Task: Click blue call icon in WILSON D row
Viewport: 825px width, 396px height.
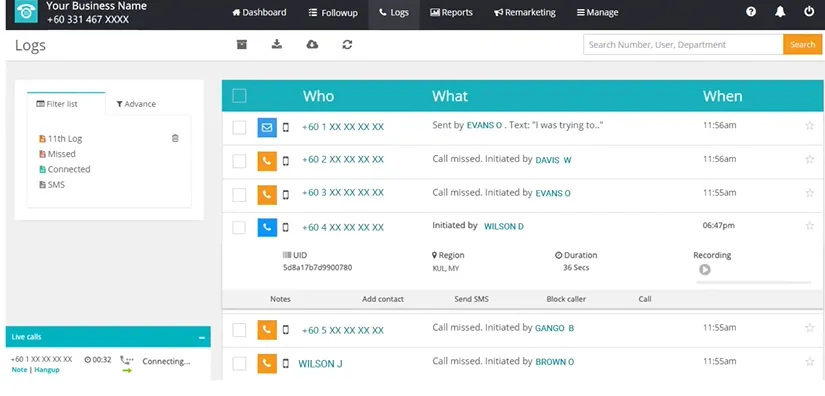Action: point(267,227)
